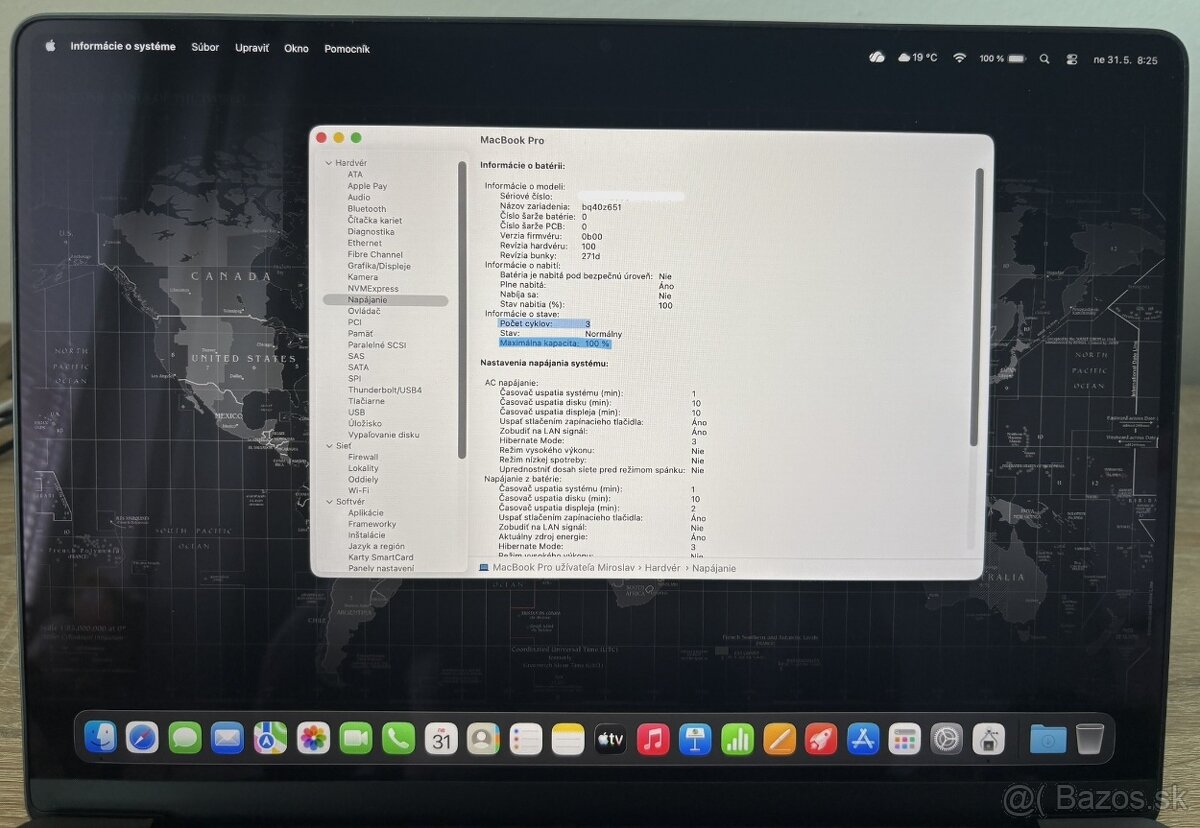
Task: Open the Upraviť menu
Action: pyautogui.click(x=252, y=48)
